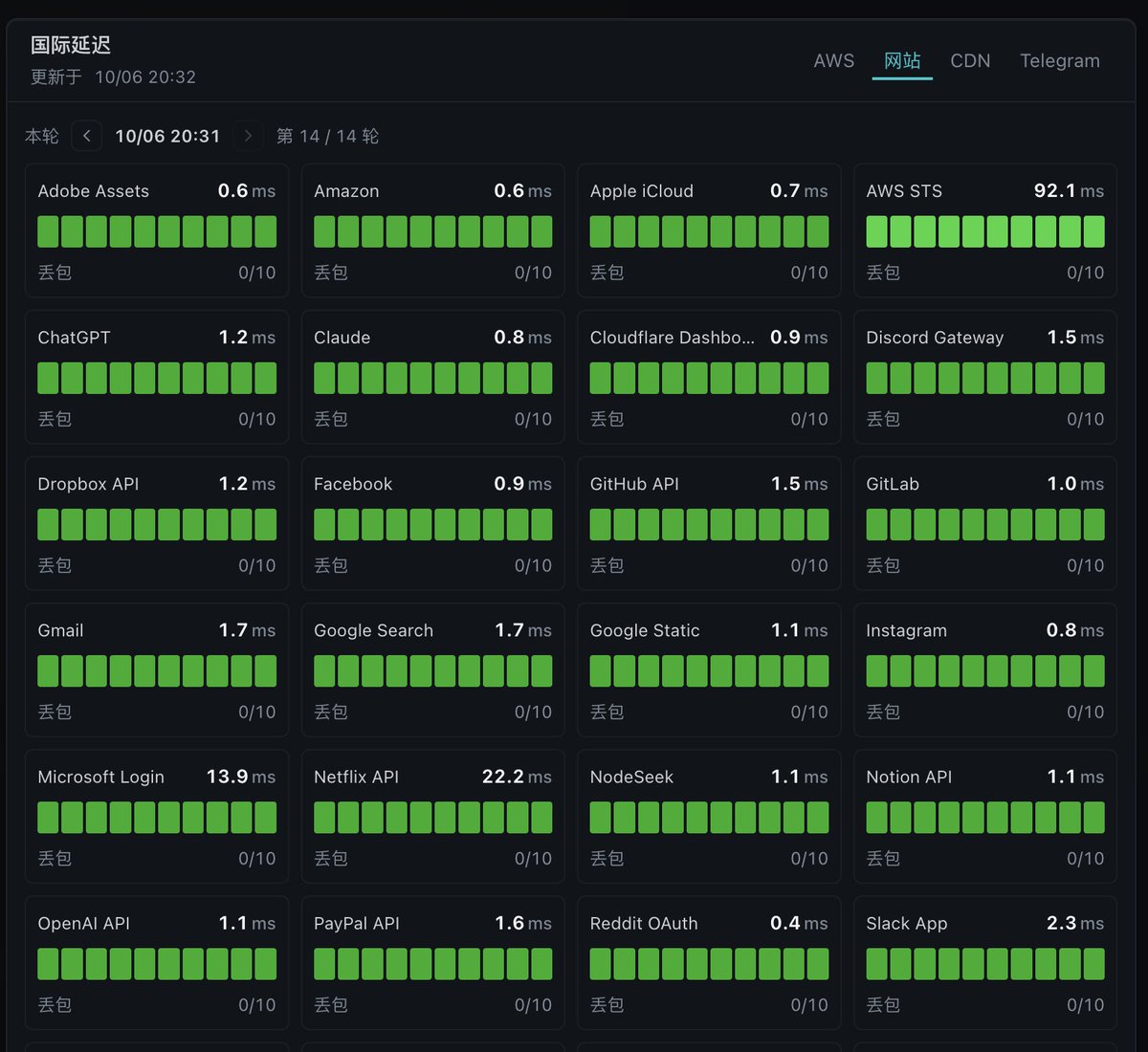Image resolution: width=1148 pixels, height=1052 pixels.
Task: Click the Discord Gateway card title
Action: [x=935, y=338]
